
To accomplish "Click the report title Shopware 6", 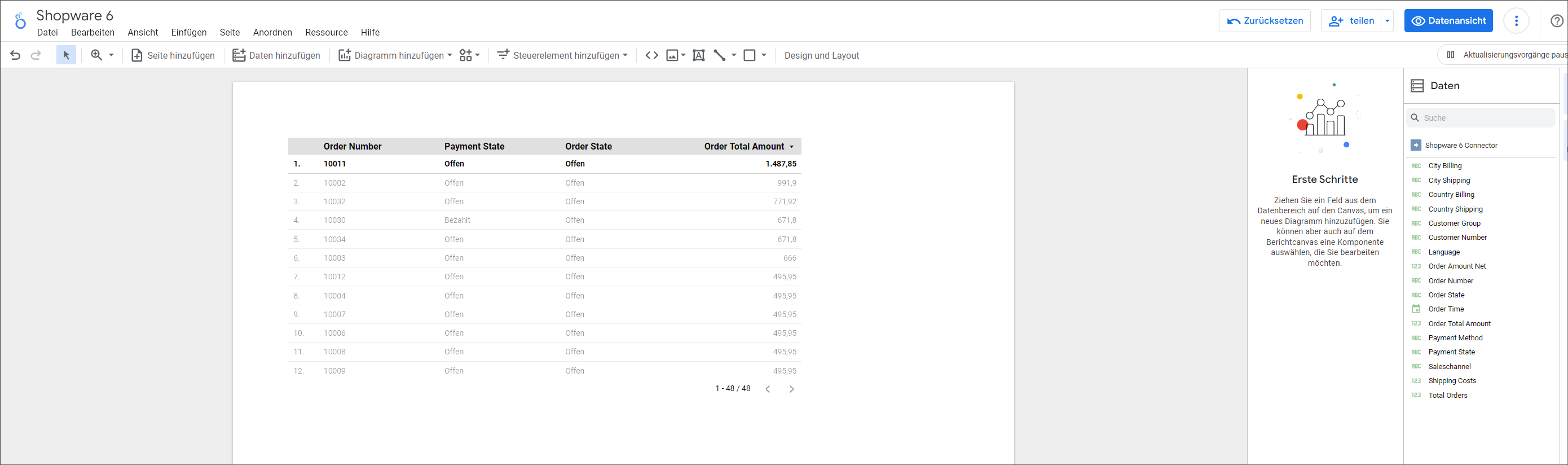I will (x=75, y=15).
